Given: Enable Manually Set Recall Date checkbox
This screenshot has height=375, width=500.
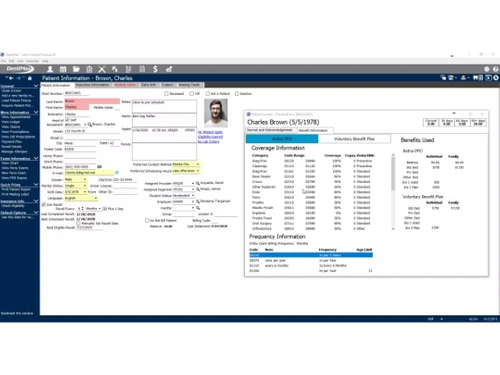Looking at the screenshot, I should tap(78, 223).
